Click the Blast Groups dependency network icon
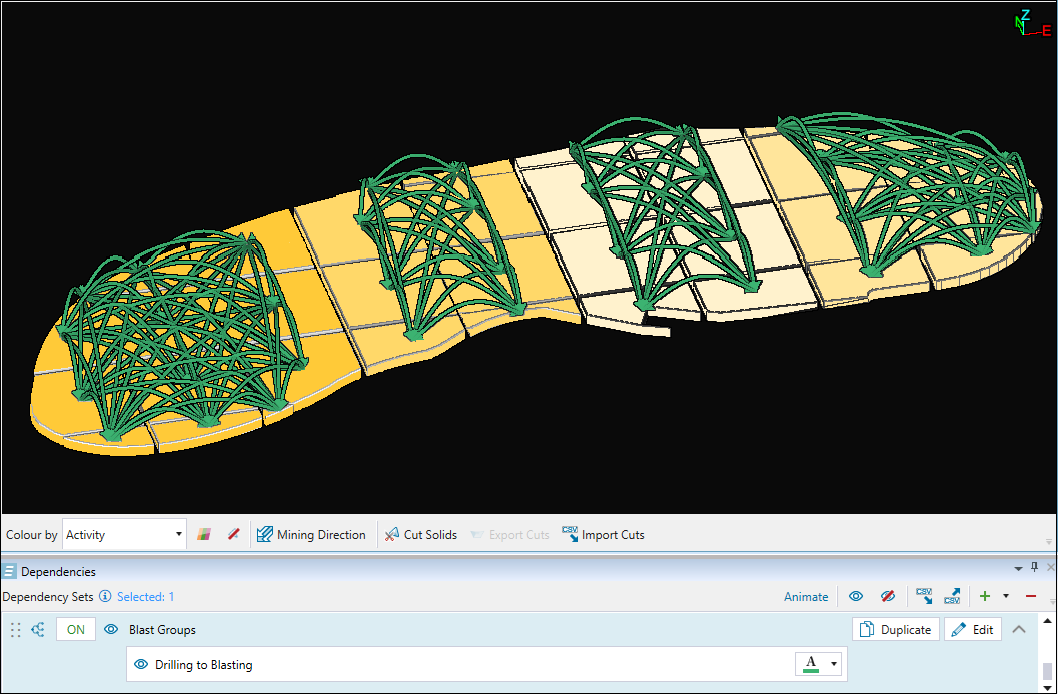 38,630
